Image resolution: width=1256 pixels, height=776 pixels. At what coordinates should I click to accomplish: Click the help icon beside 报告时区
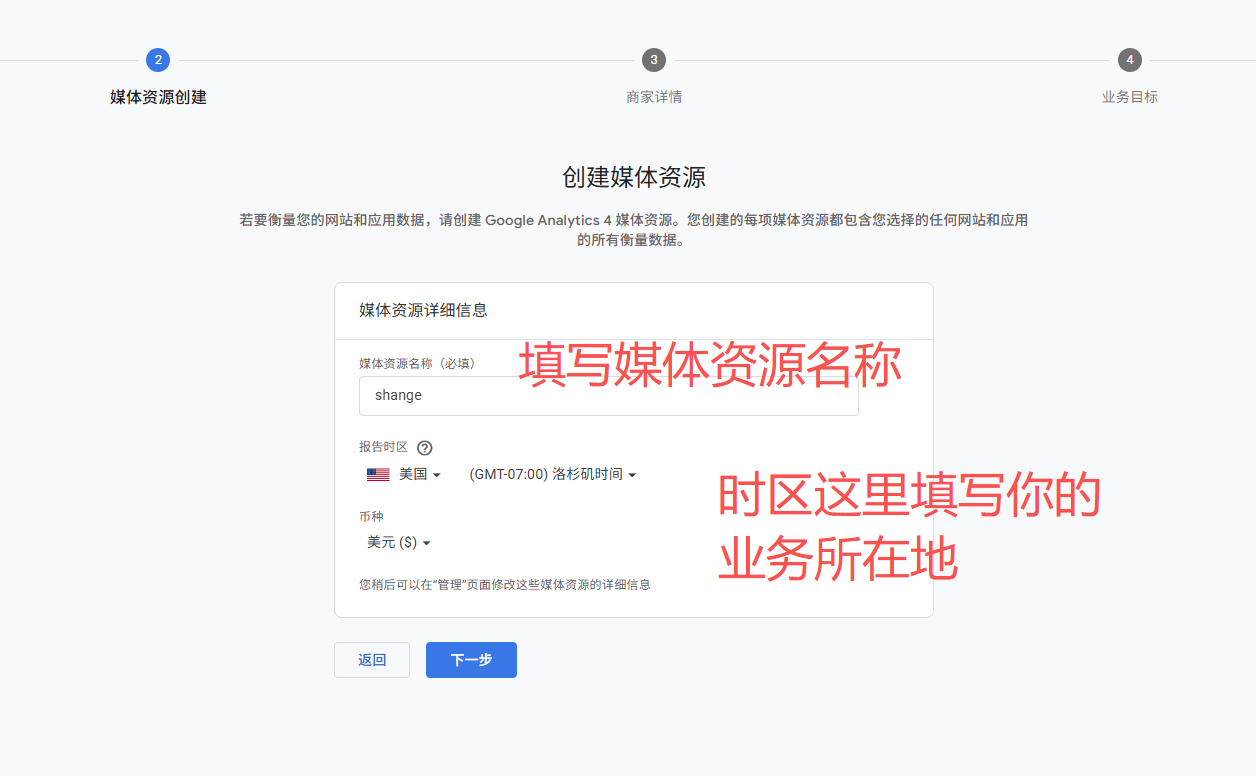tap(424, 448)
